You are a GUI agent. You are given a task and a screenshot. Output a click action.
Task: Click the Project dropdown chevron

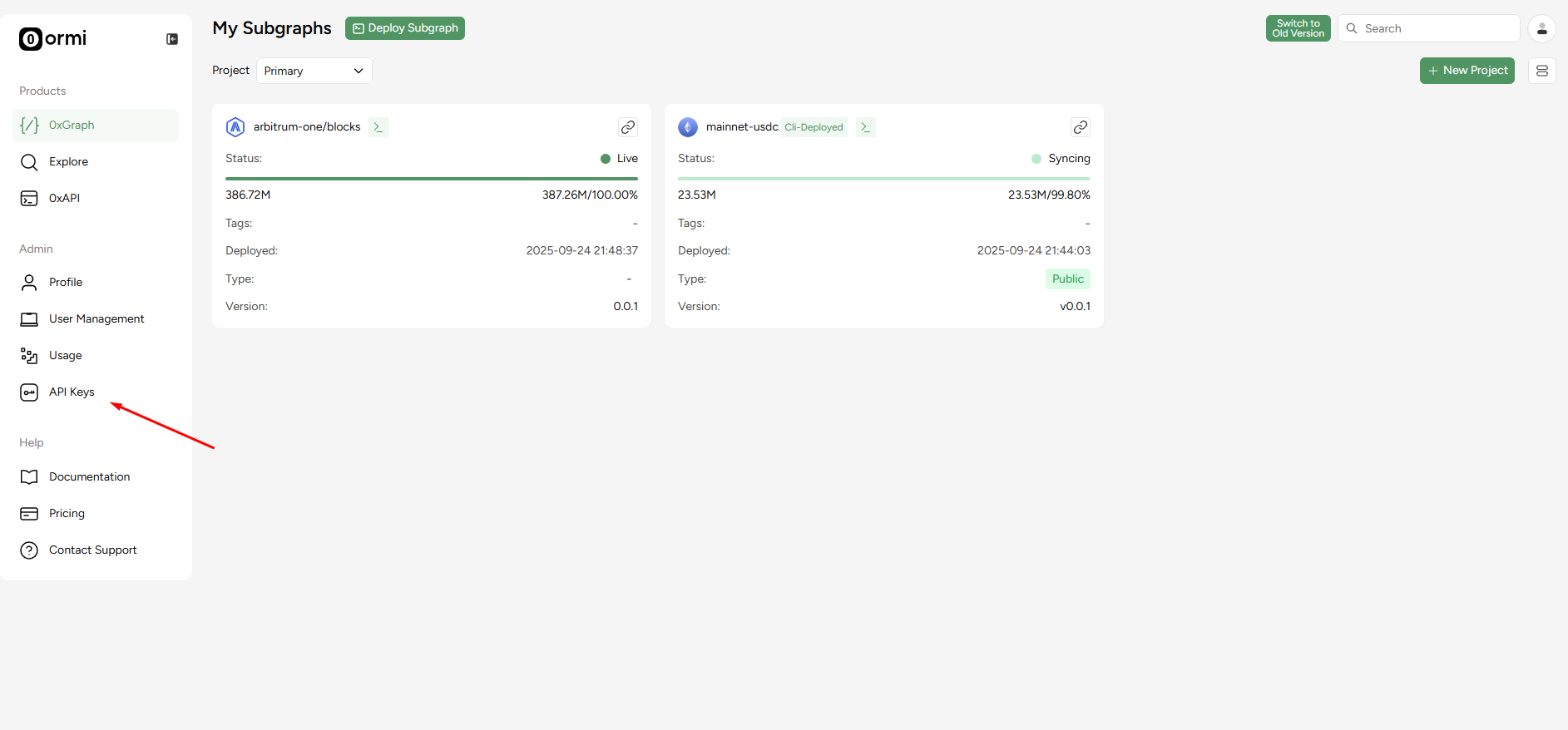pos(359,71)
